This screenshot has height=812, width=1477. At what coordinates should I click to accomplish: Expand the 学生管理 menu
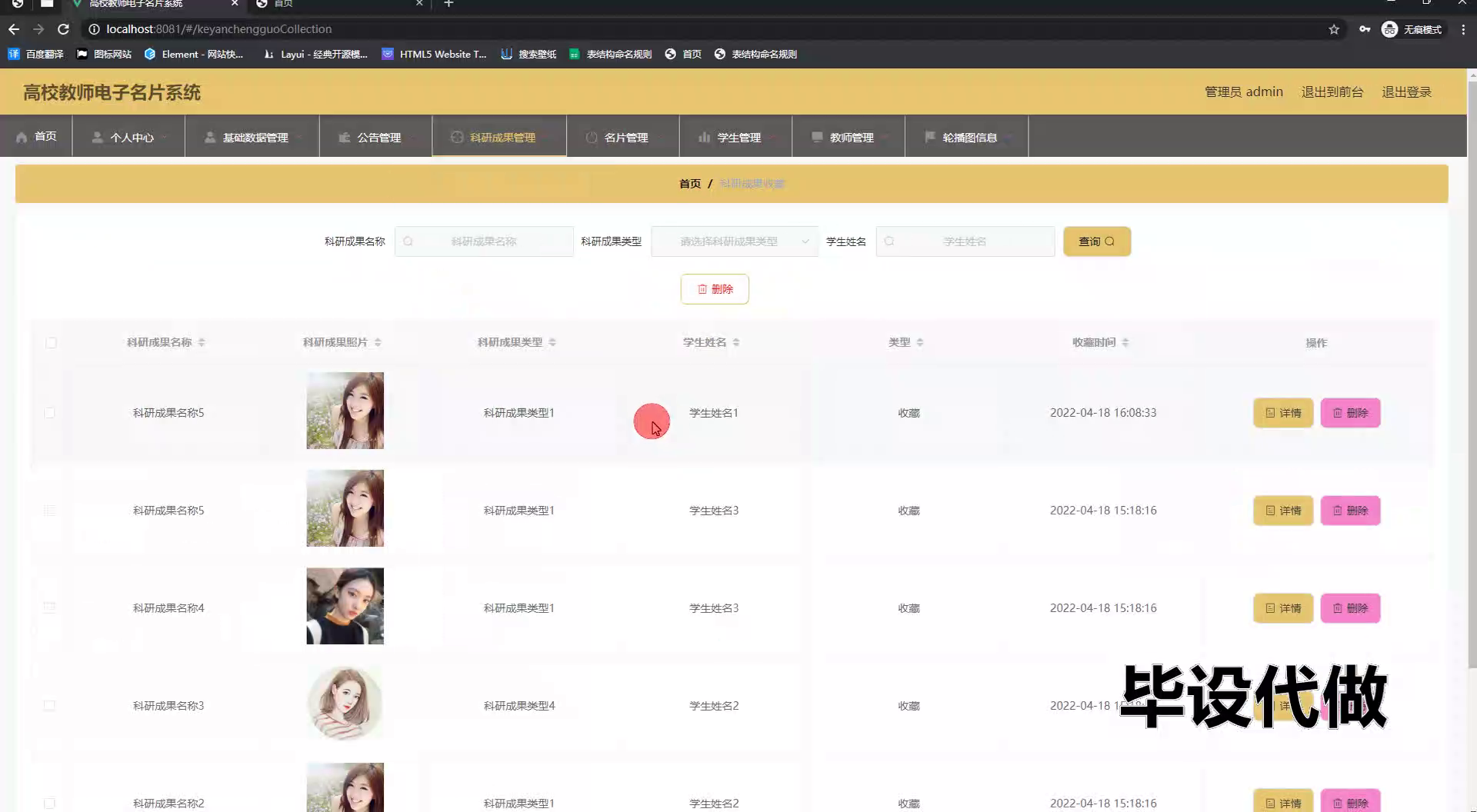click(x=735, y=137)
